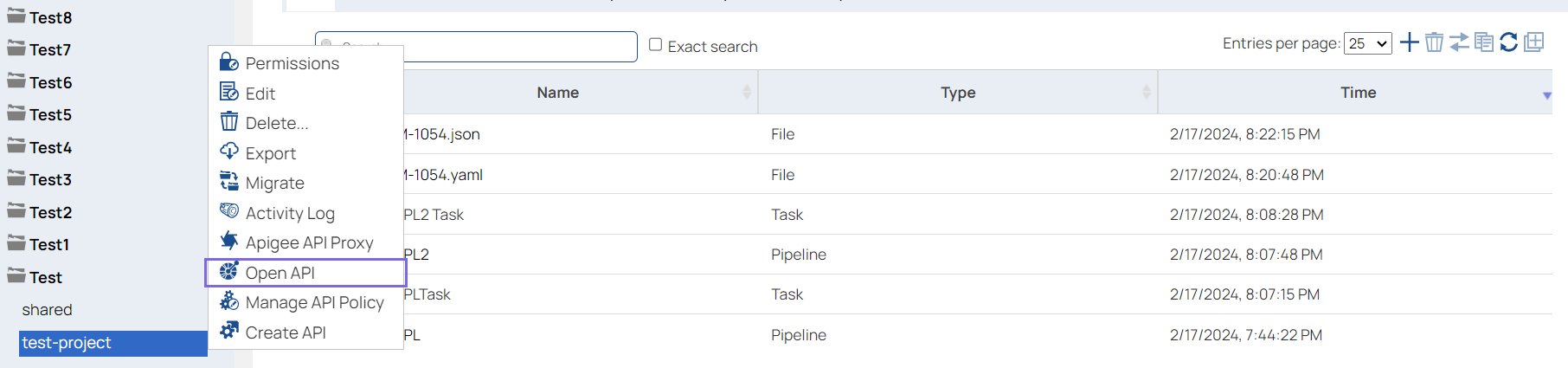The width and height of the screenshot is (1568, 368).
Task: Sort the table by the Type column
Action: [x=958, y=93]
